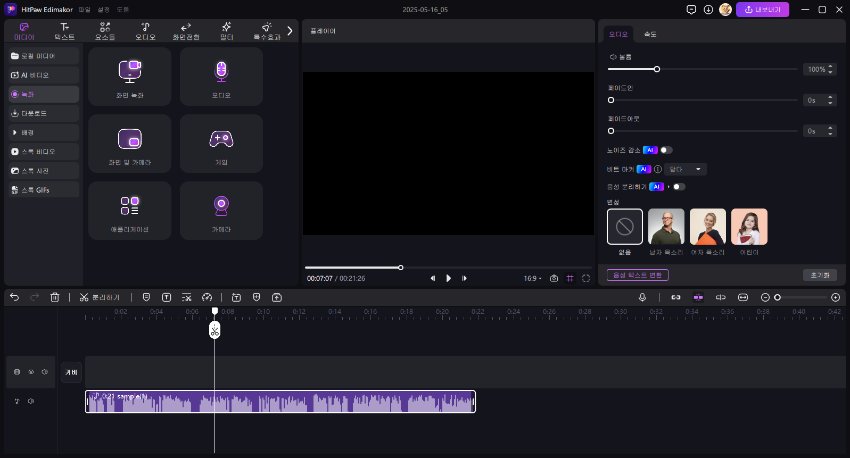
Task: Open the Media tab in the top toolbar
Action: coord(24,31)
